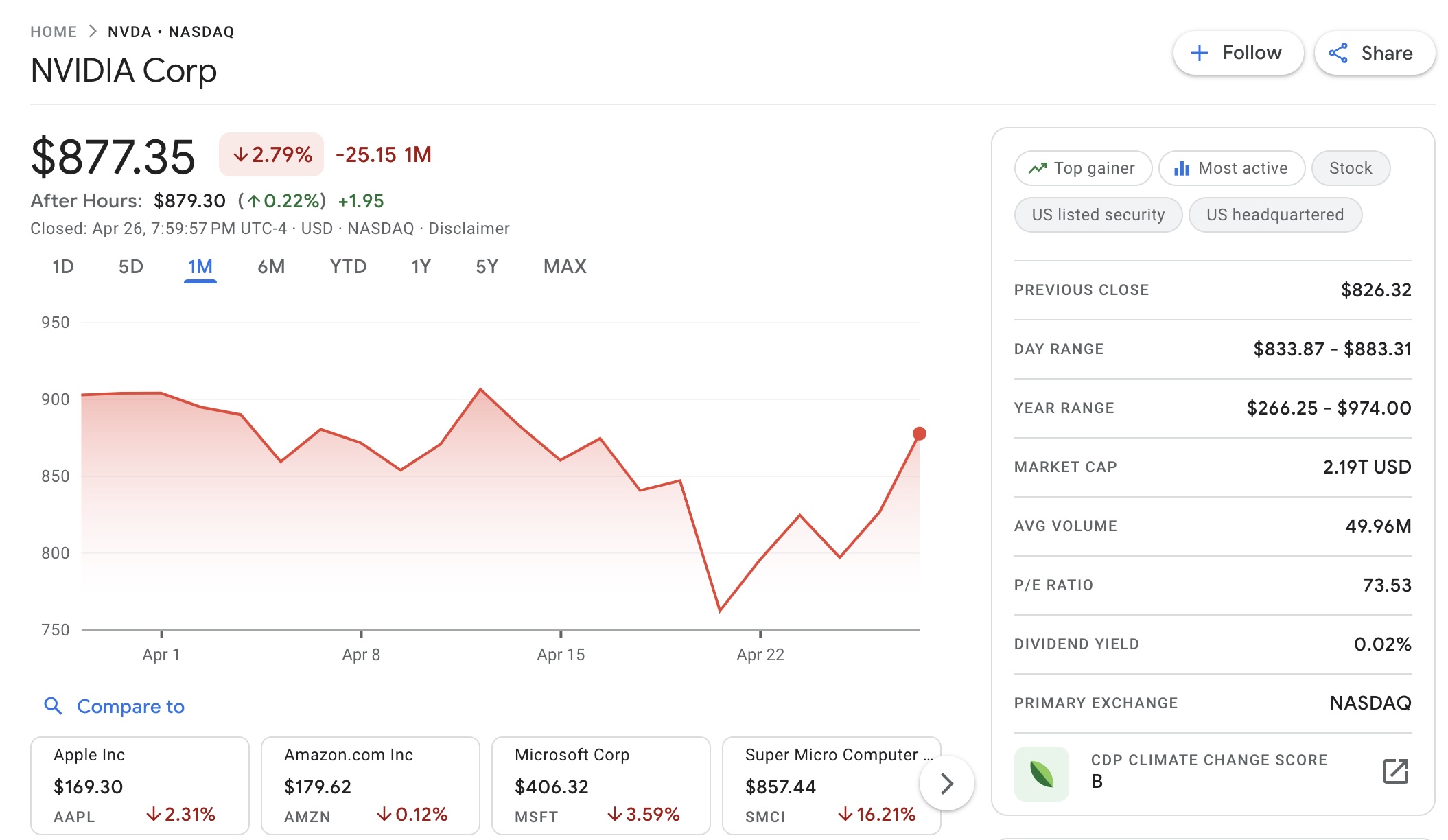Click the Apr 15 axis label
1448x840 pixels.
coord(561,655)
